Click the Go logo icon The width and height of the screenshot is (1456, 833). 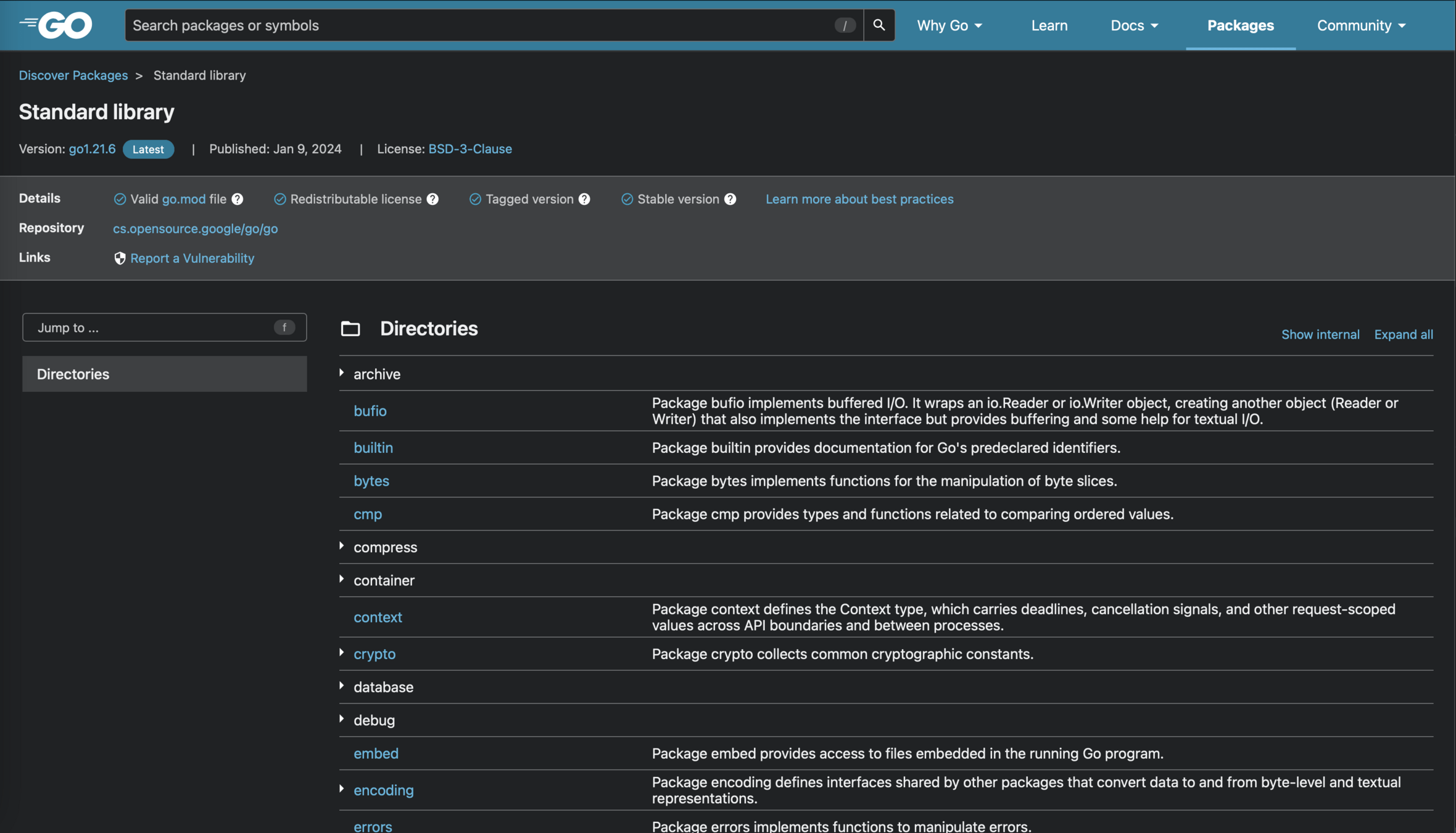(x=56, y=25)
